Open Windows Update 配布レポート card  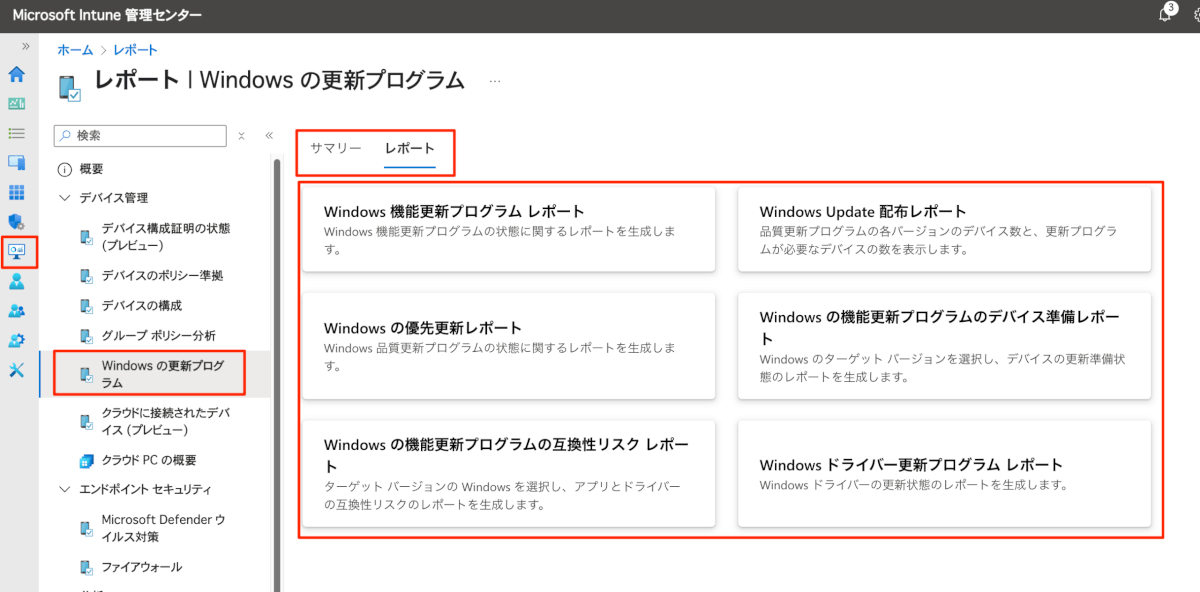coord(944,229)
